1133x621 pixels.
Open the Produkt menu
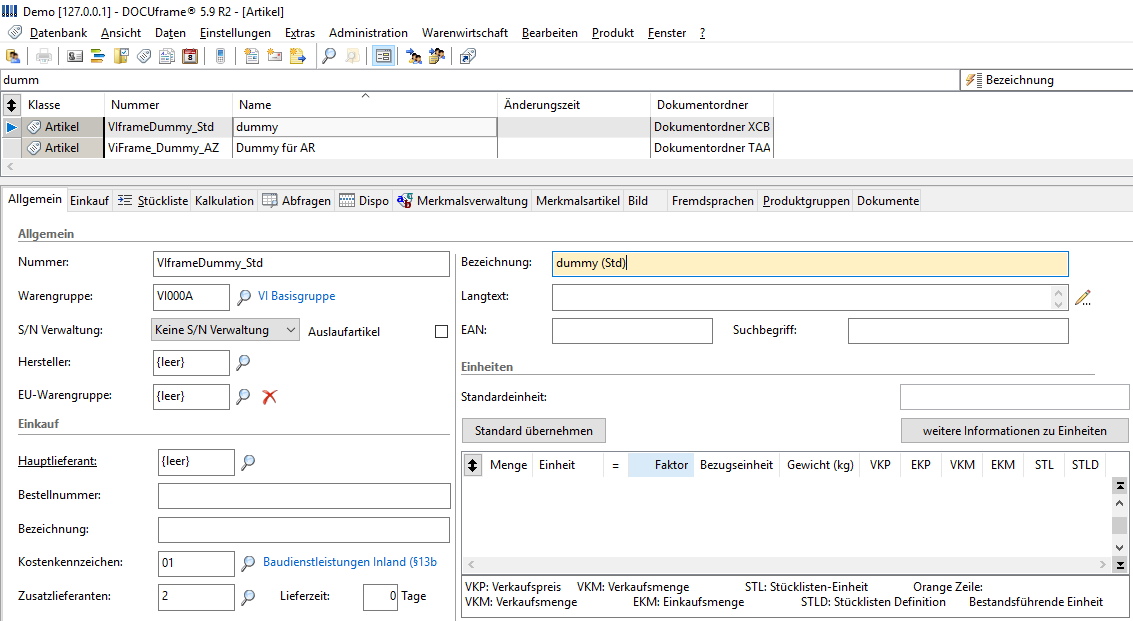612,33
